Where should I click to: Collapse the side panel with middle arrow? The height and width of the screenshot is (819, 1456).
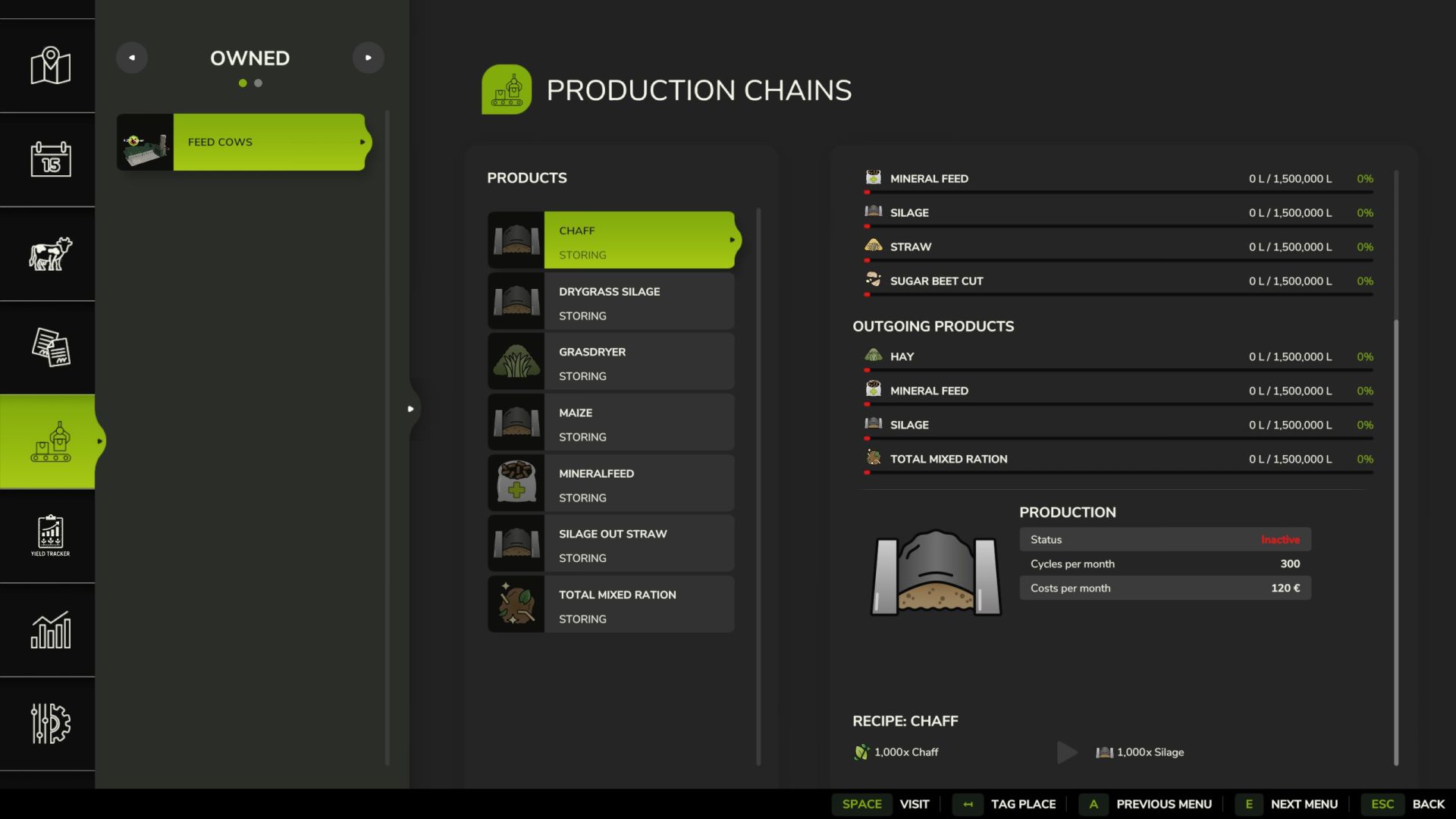pos(410,409)
